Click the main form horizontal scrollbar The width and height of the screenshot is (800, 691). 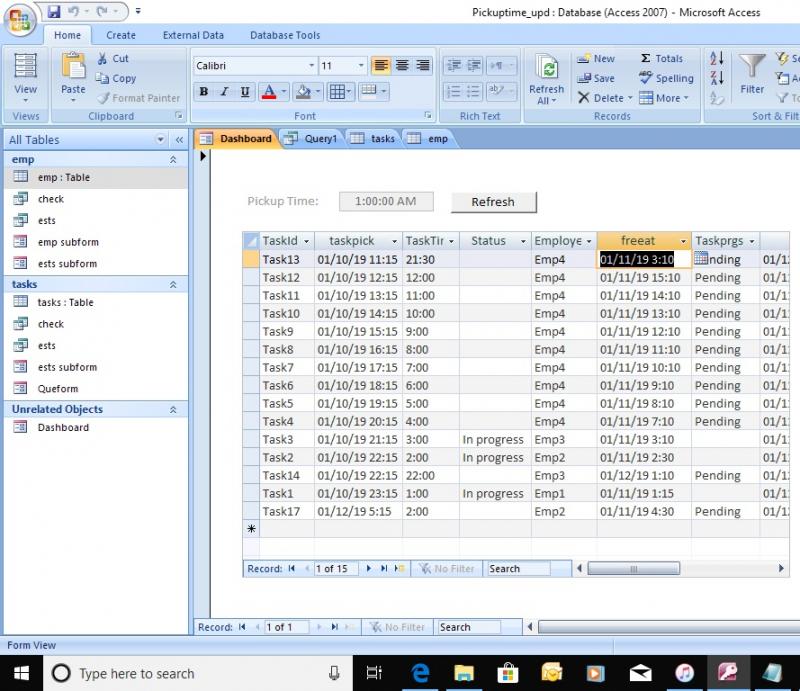click(669, 627)
